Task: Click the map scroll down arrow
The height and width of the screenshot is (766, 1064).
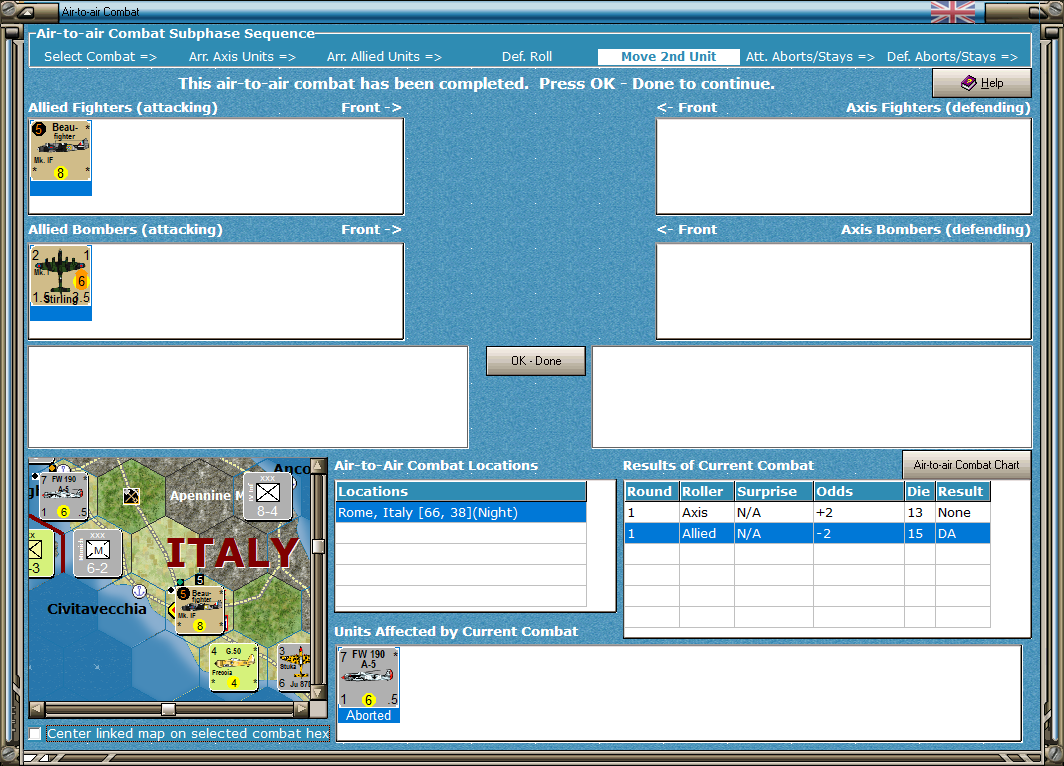Action: 318,693
